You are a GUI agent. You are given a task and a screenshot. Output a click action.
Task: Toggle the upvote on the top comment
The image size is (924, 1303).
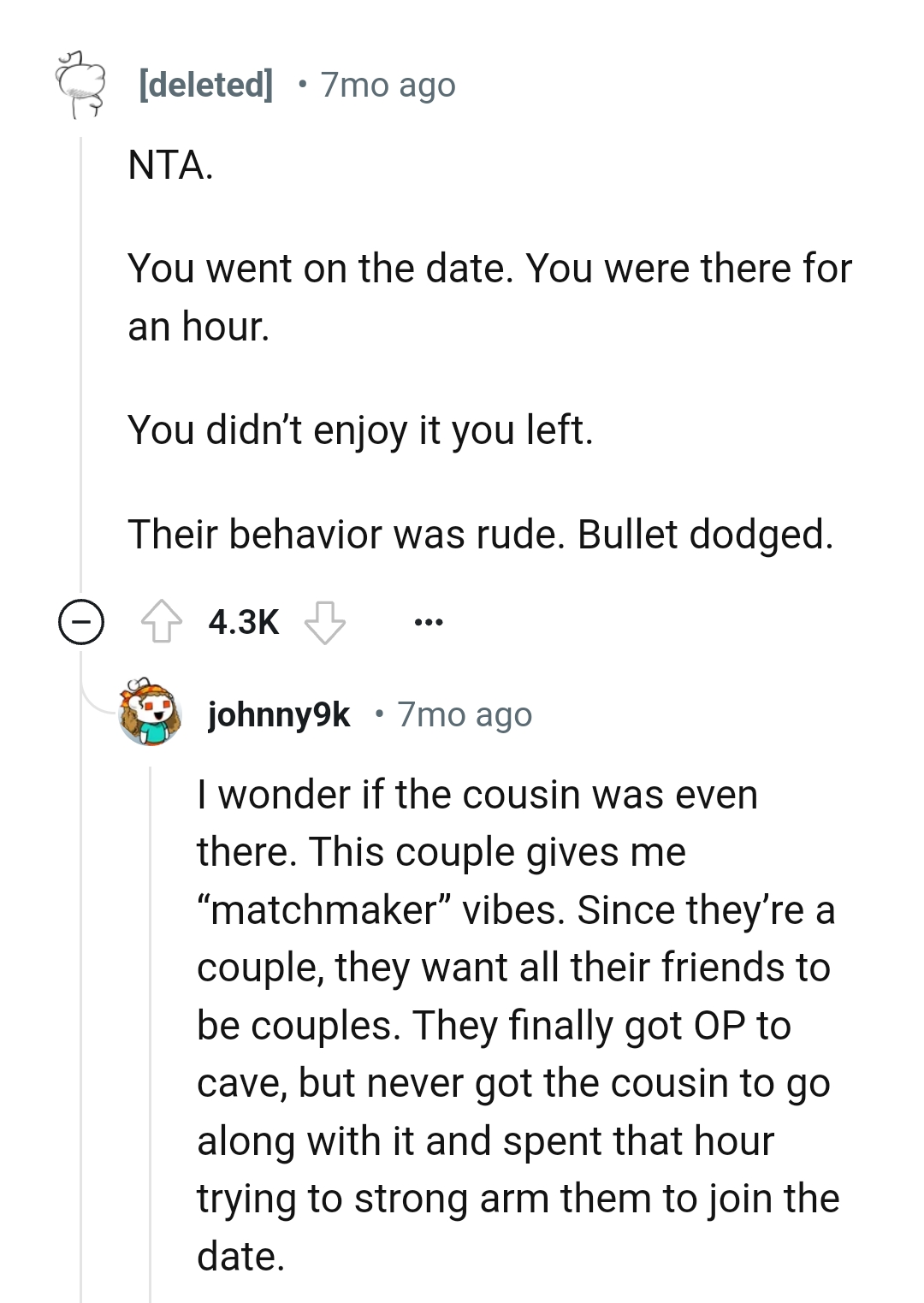click(162, 622)
